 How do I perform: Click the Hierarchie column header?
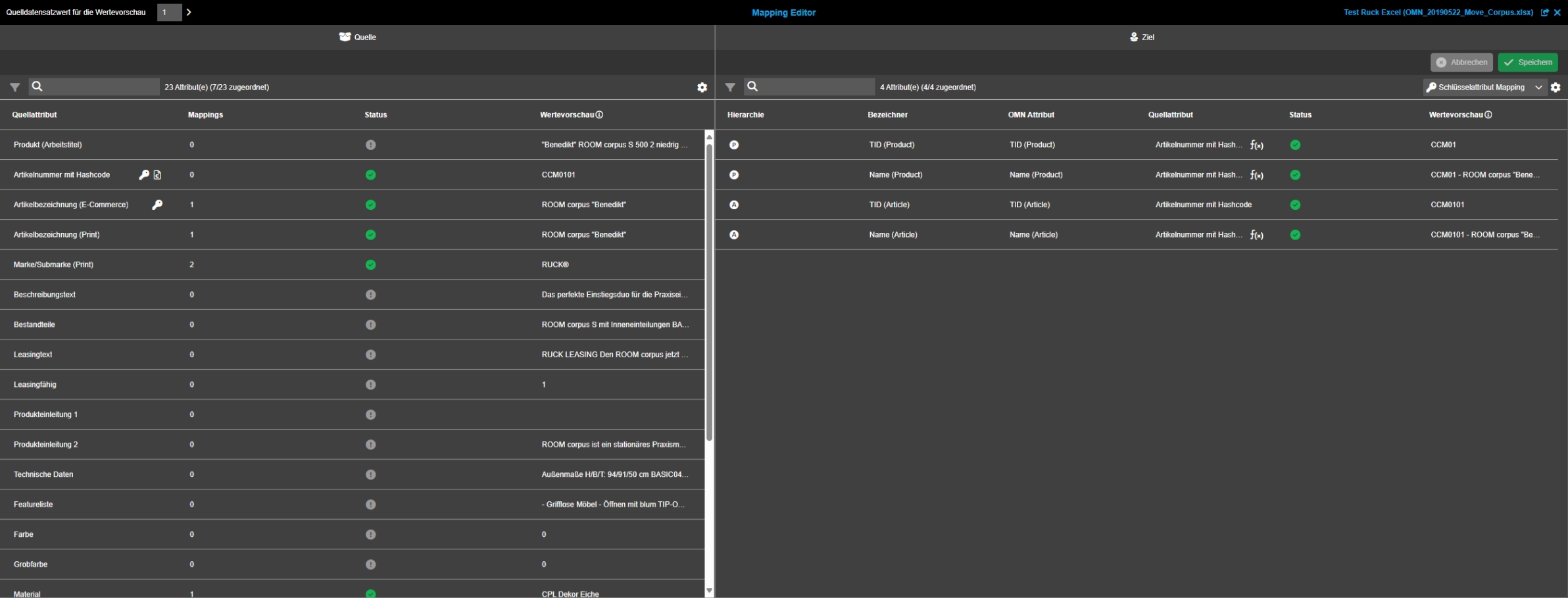tap(745, 114)
